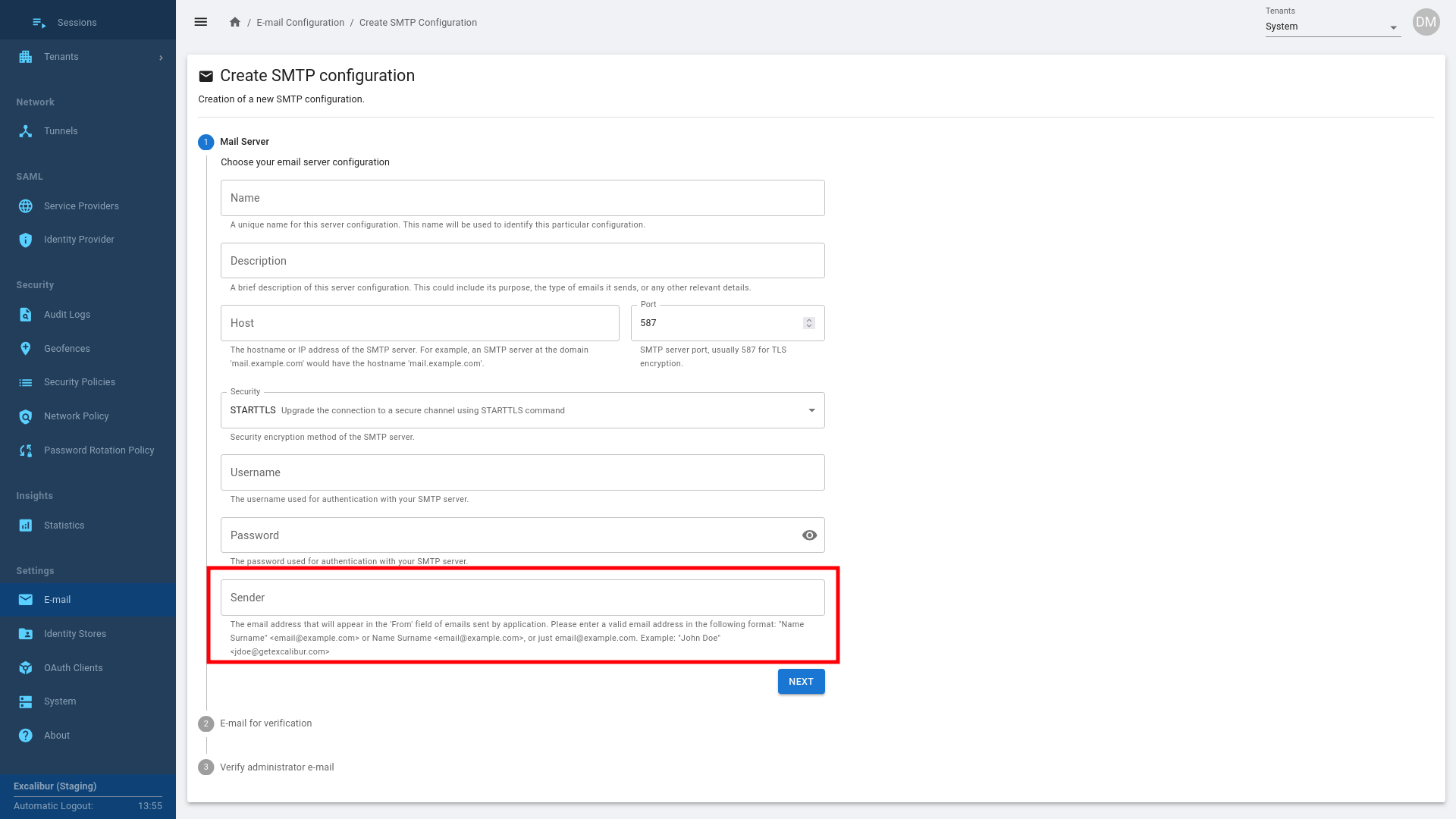Click the About question mark icon

pyautogui.click(x=26, y=736)
